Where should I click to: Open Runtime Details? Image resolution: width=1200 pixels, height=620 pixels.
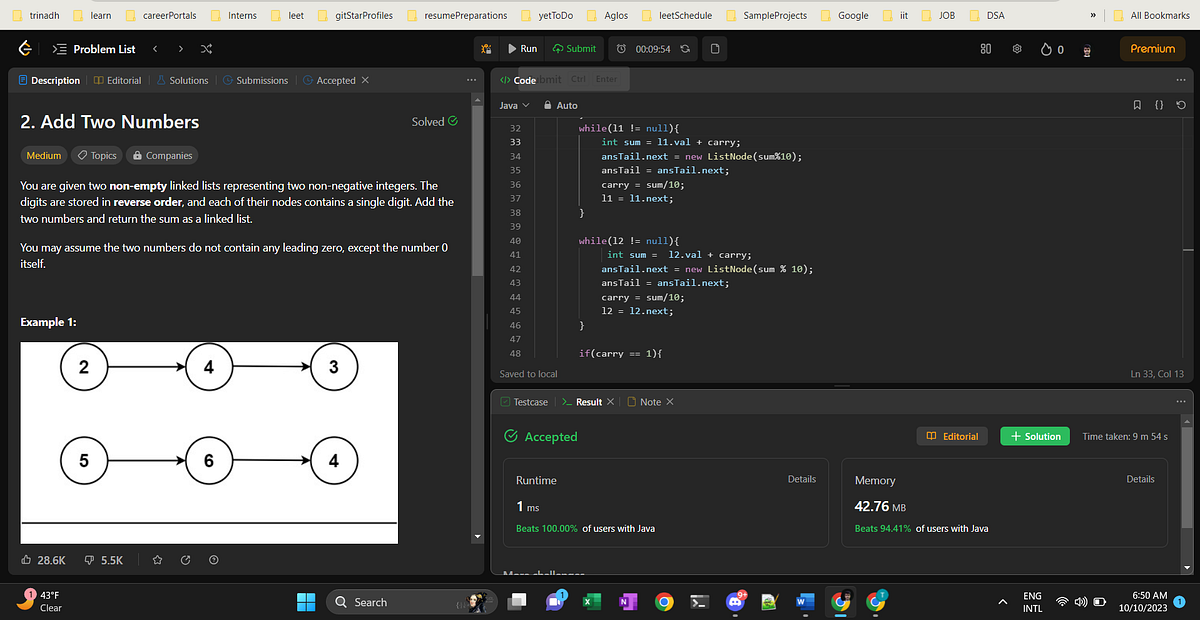[802, 479]
